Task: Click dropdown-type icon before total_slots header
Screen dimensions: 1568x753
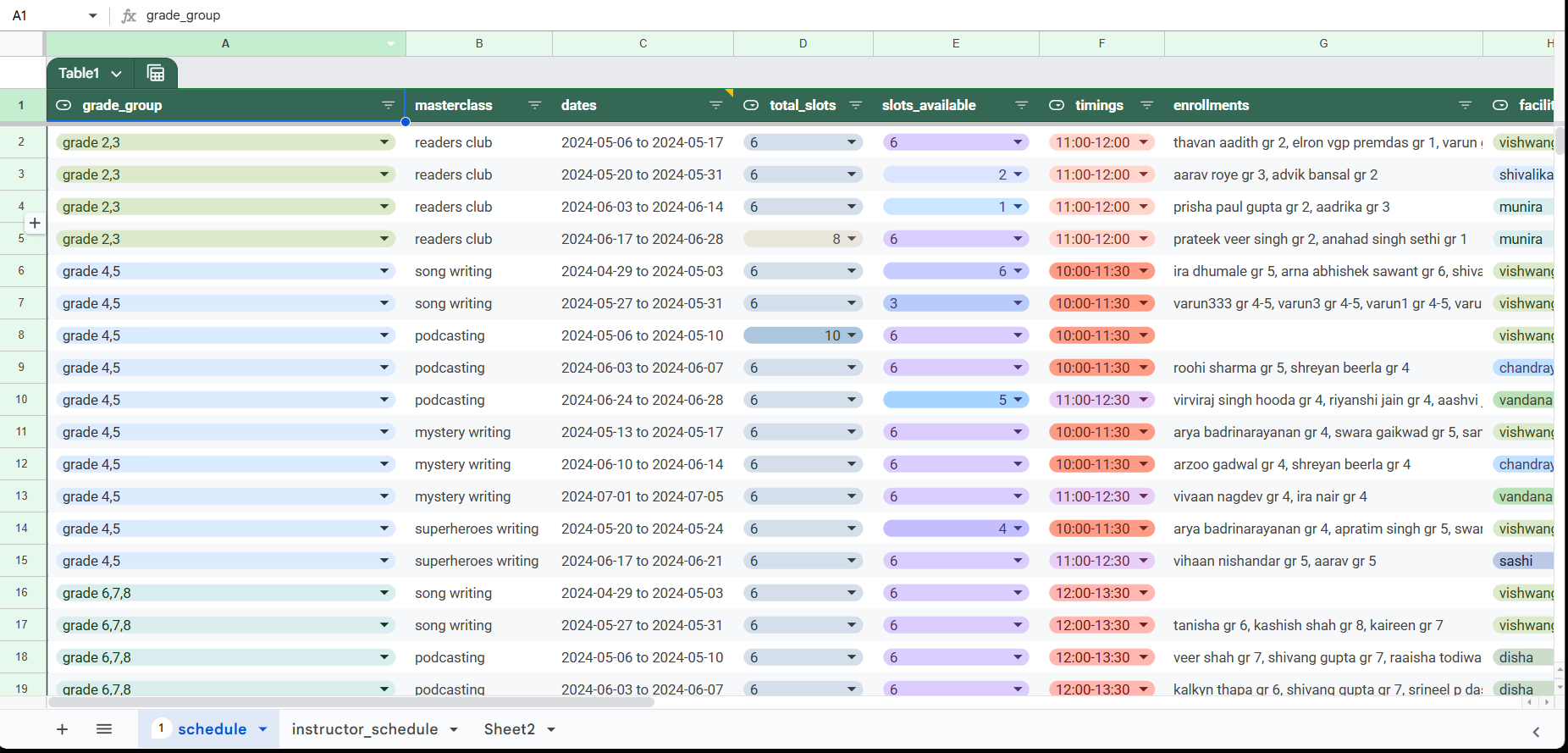Action: coord(751,105)
